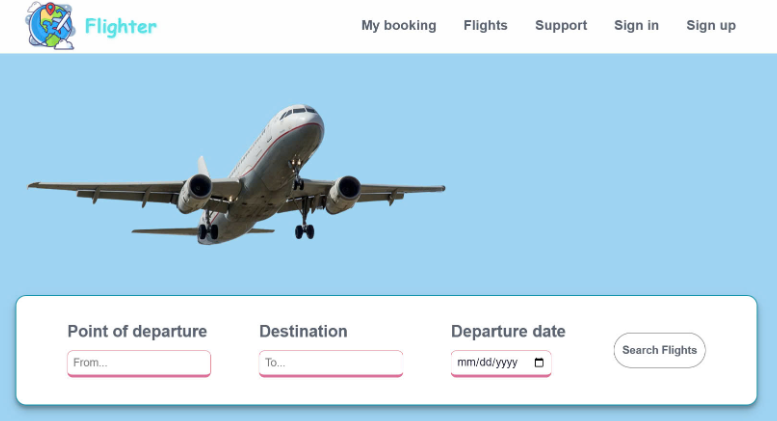Viewport: 777px width, 421px height.
Task: Click the Flighter globe logo icon
Action: pyautogui.click(x=51, y=26)
